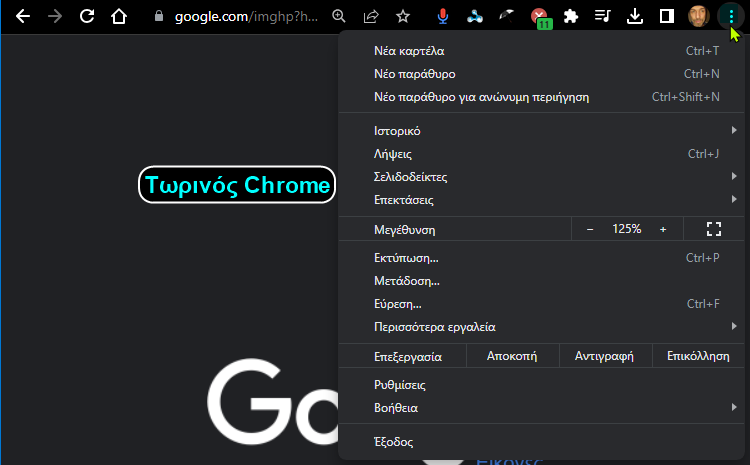Viewport: 750px width, 465px height.
Task: Open Ρυθμίσεις from the menu
Action: pos(541,385)
